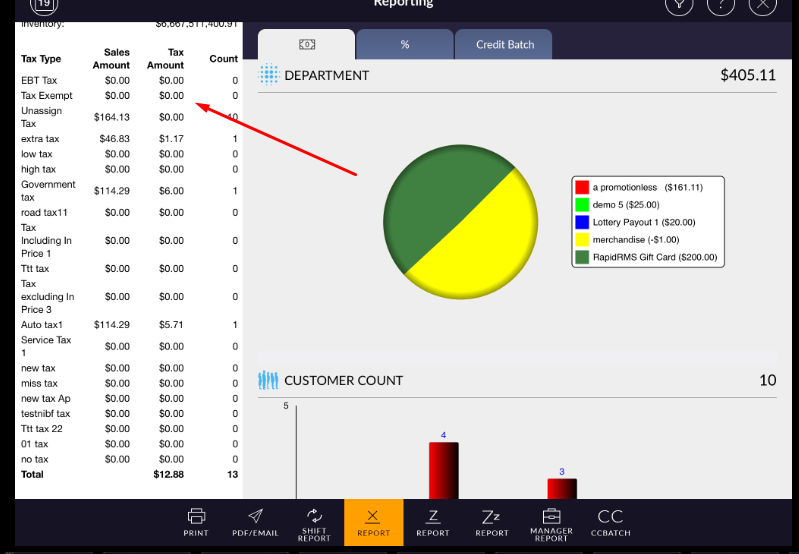
Task: Open the Manager Report briefcase icon
Action: [551, 522]
